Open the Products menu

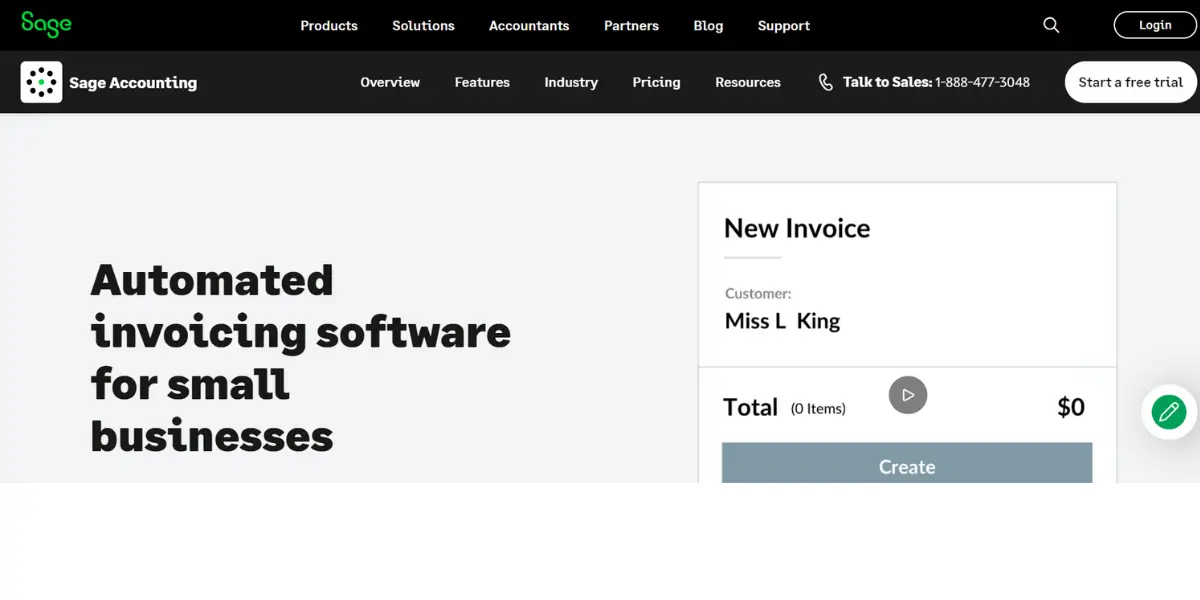point(329,26)
